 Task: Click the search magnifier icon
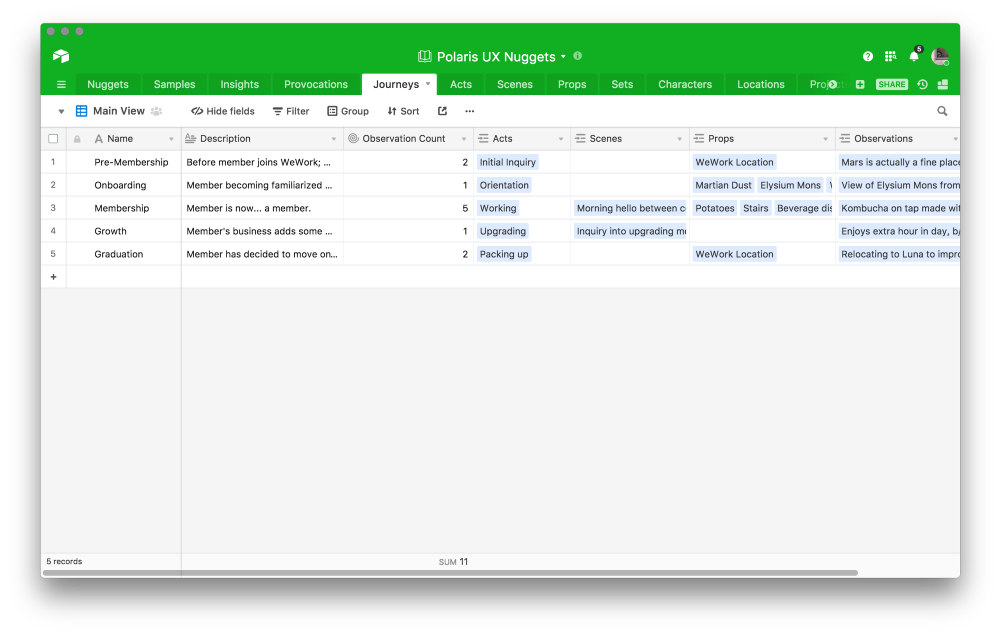click(942, 111)
